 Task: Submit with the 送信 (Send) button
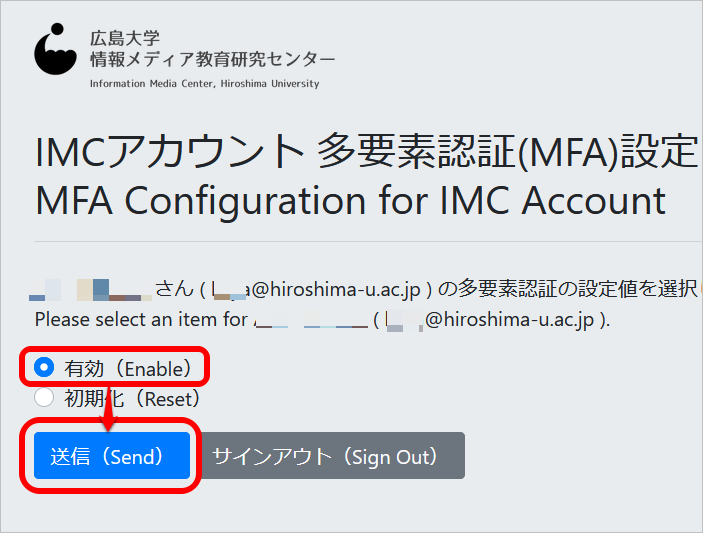tap(112, 455)
